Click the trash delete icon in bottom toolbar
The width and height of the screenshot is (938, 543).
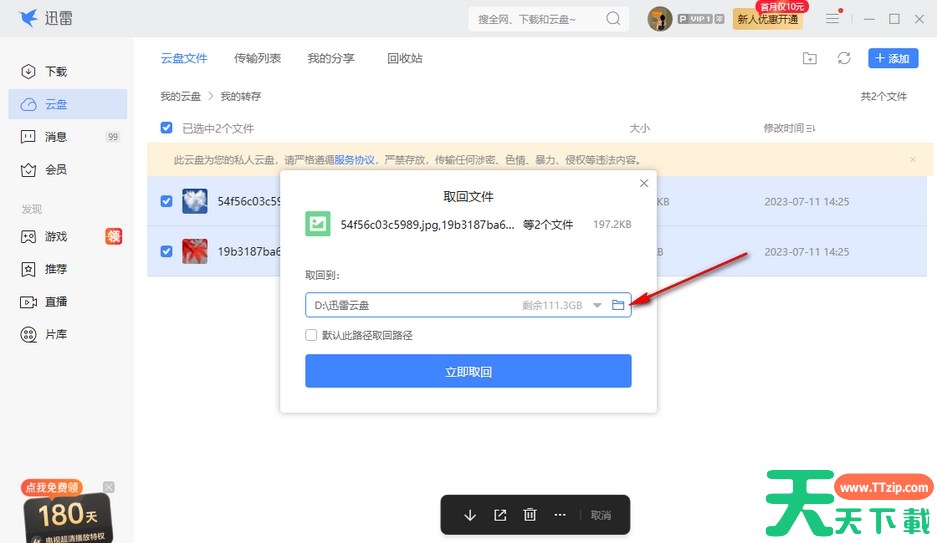[530, 515]
